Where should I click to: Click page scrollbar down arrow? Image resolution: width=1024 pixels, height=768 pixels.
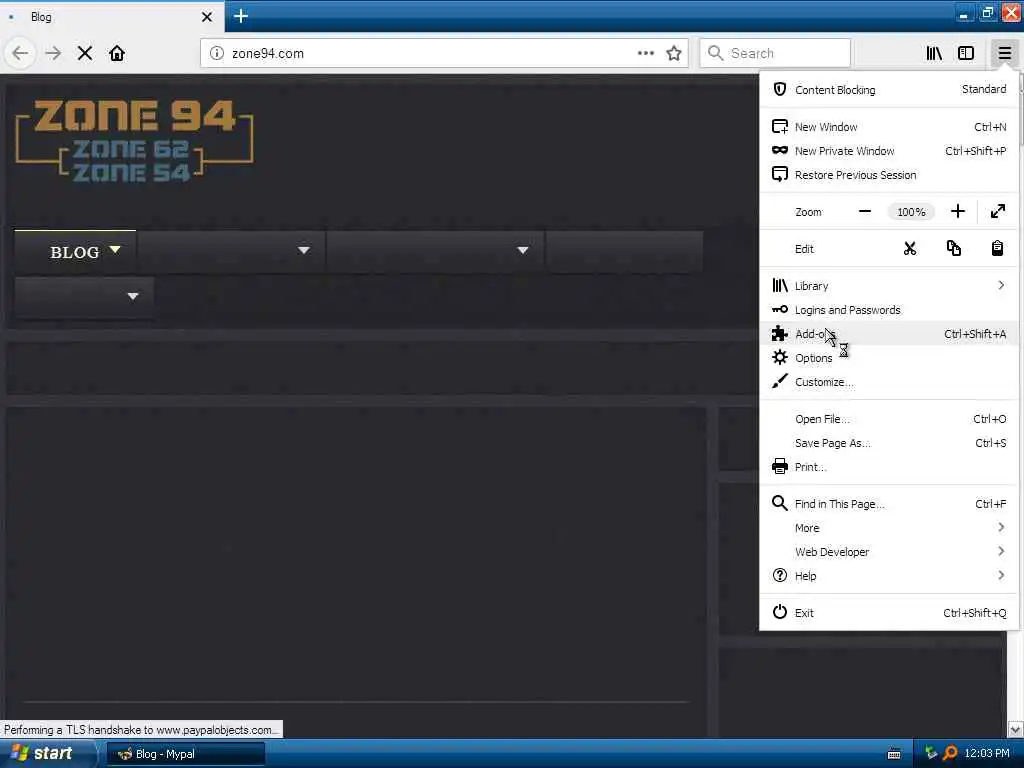coord(1015,729)
